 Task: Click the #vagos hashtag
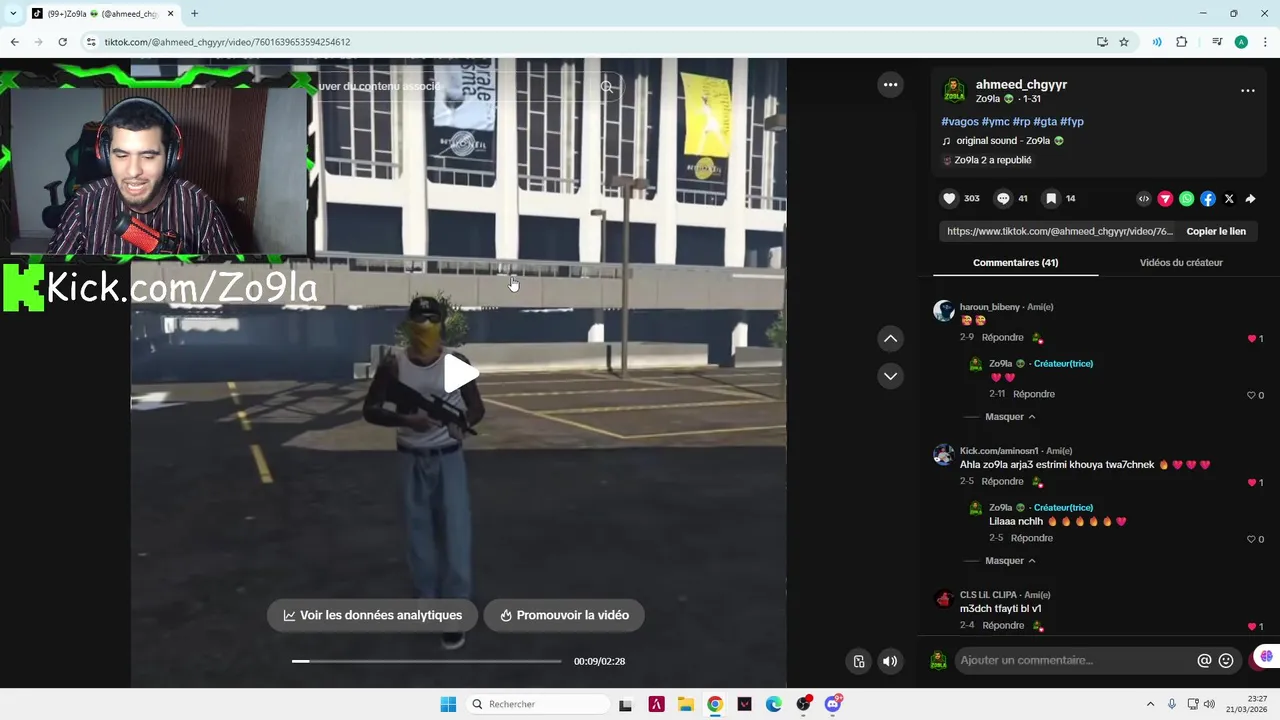point(960,122)
